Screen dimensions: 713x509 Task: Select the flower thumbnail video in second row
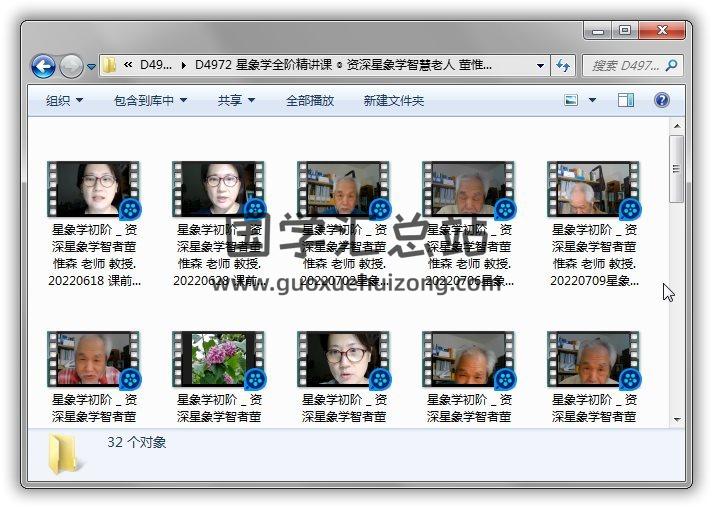[219, 360]
